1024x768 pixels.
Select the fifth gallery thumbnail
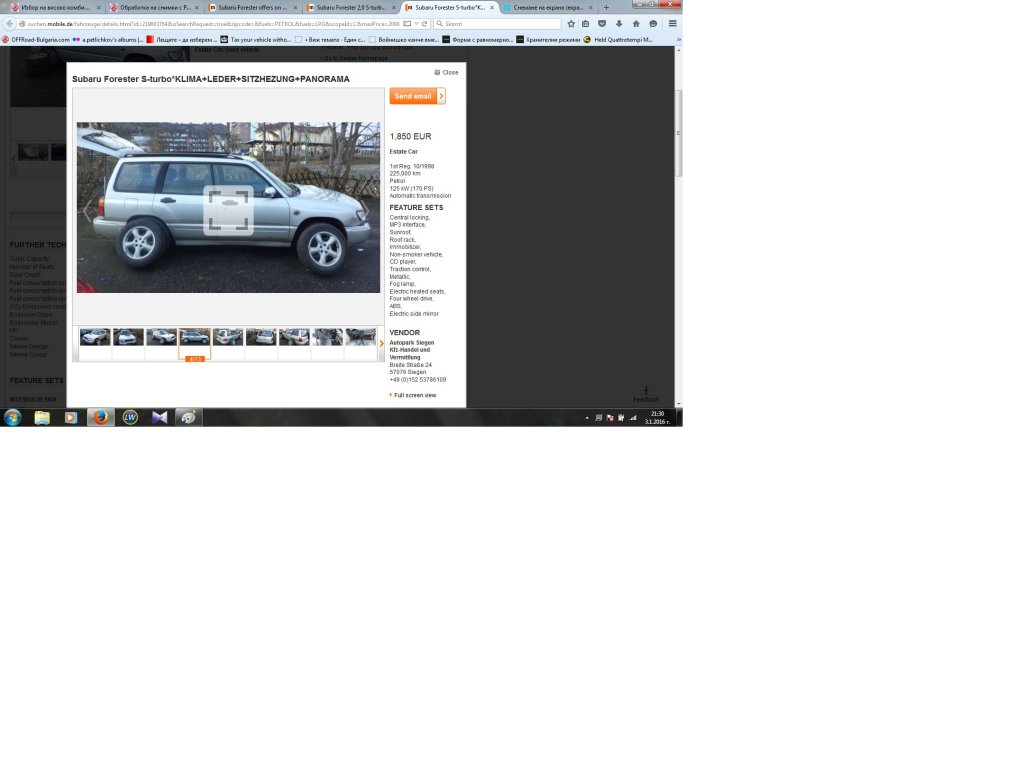[228, 337]
